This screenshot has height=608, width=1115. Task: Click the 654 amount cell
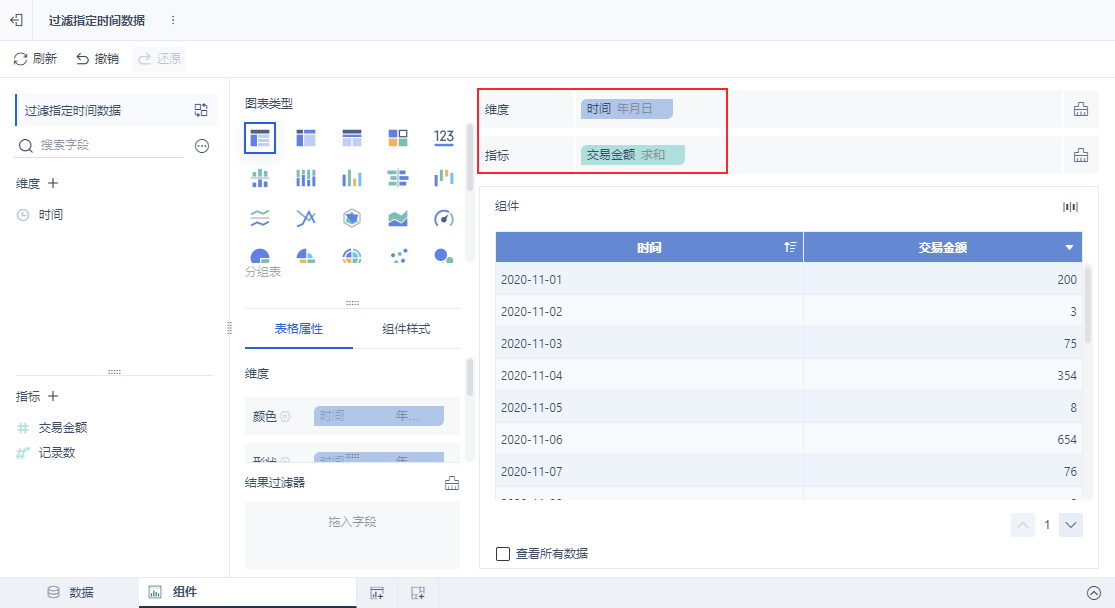[x=943, y=439]
